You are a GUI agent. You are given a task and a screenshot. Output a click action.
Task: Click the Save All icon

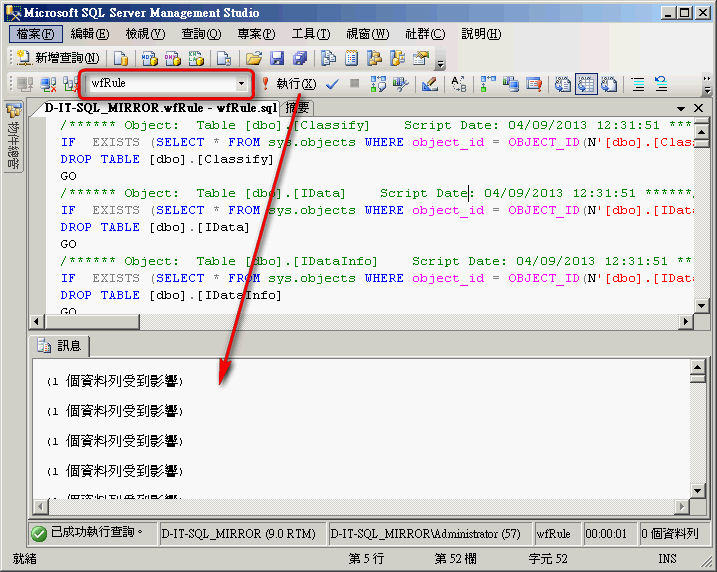(x=300, y=58)
